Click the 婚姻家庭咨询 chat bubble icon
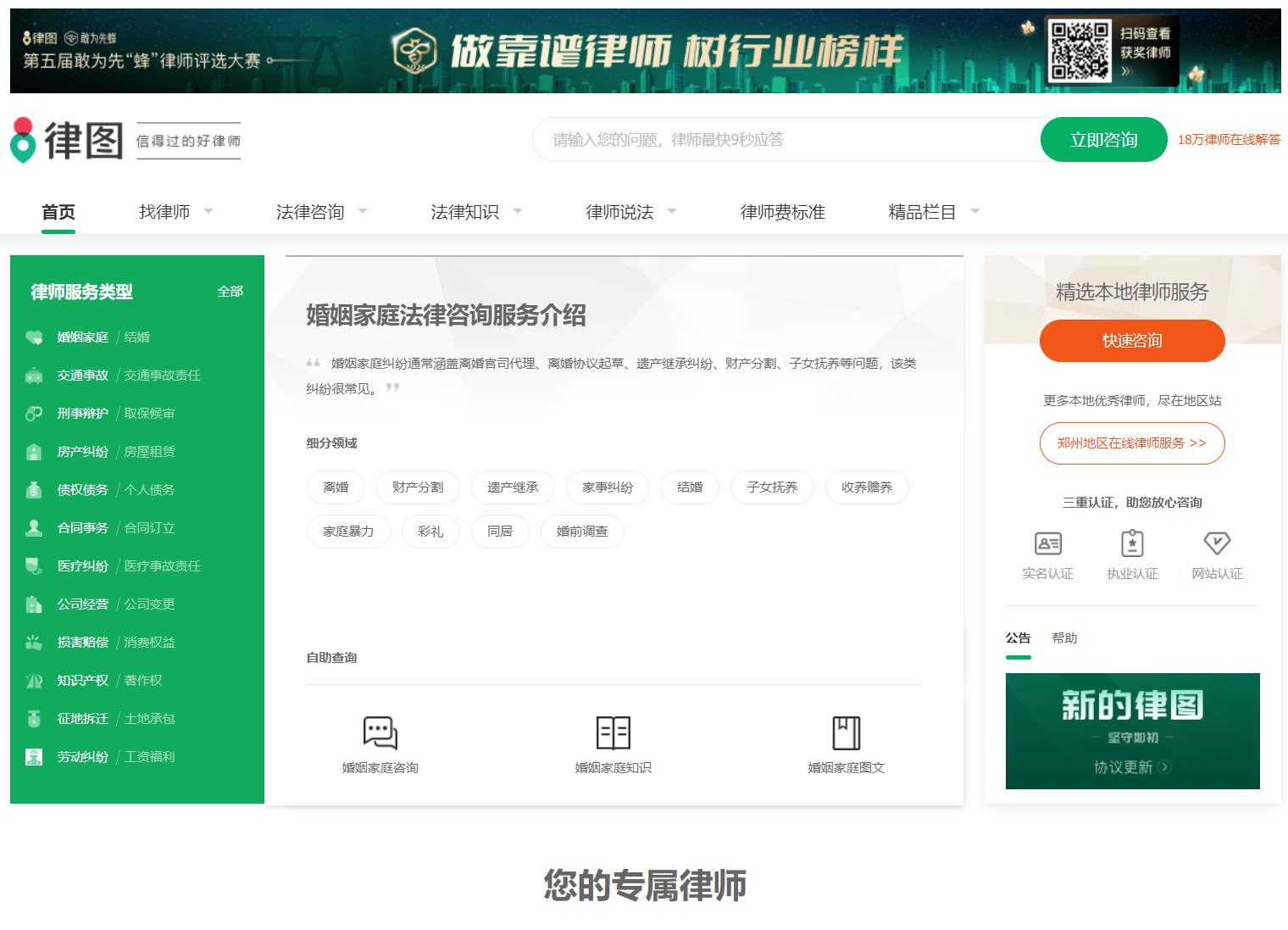 380,732
